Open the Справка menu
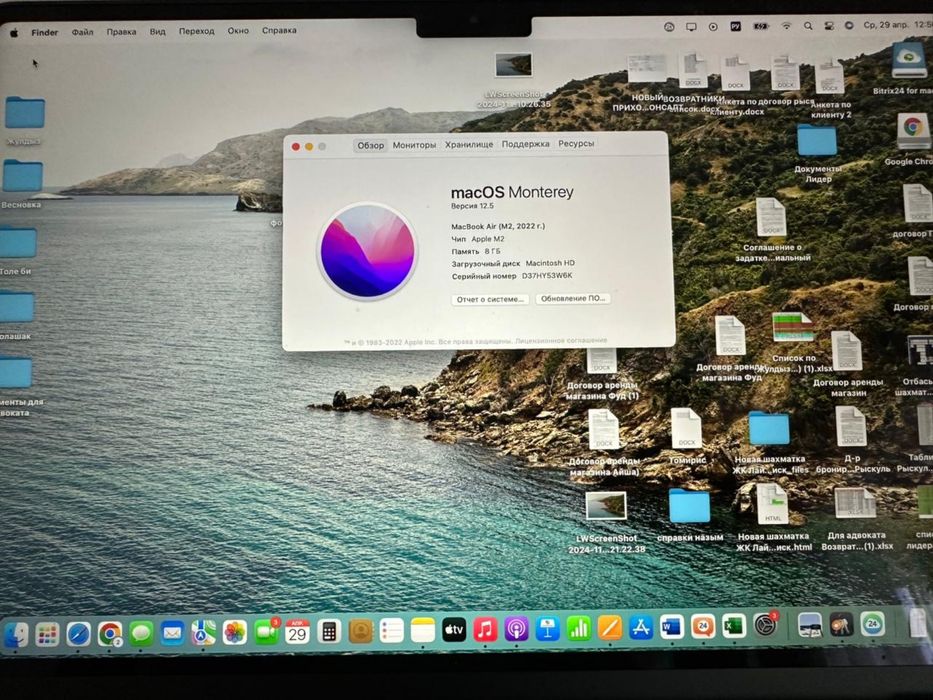The image size is (933, 700). pyautogui.click(x=279, y=30)
